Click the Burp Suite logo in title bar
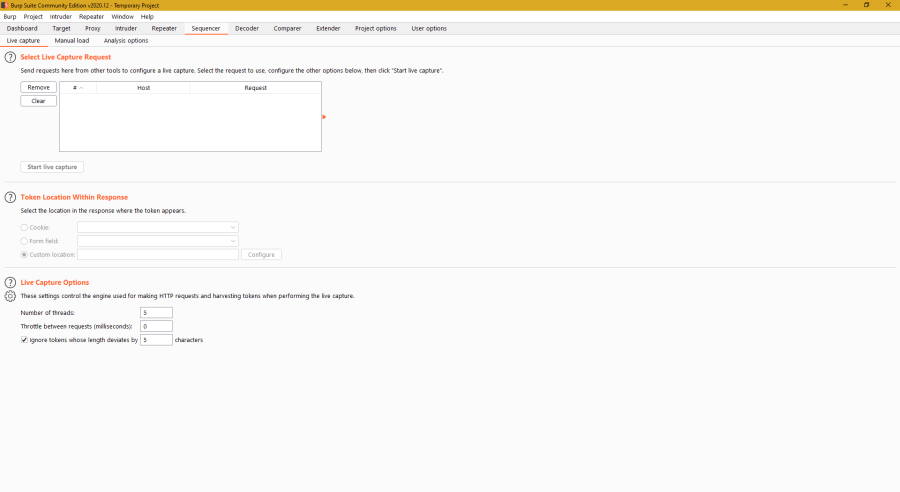This screenshot has height=492, width=900. pos(5,5)
